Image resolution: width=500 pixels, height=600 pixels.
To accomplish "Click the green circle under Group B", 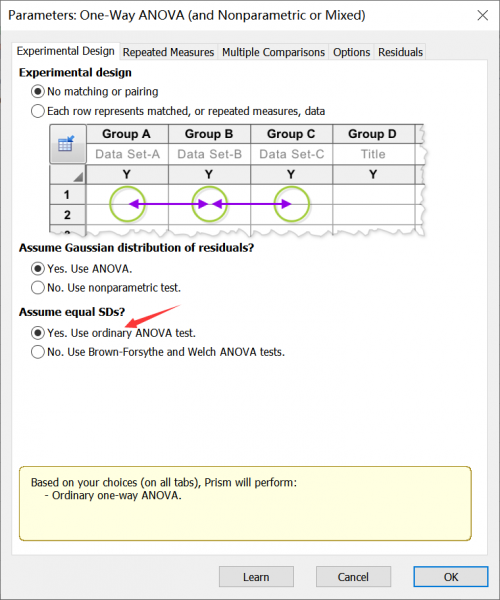I will coord(209,204).
